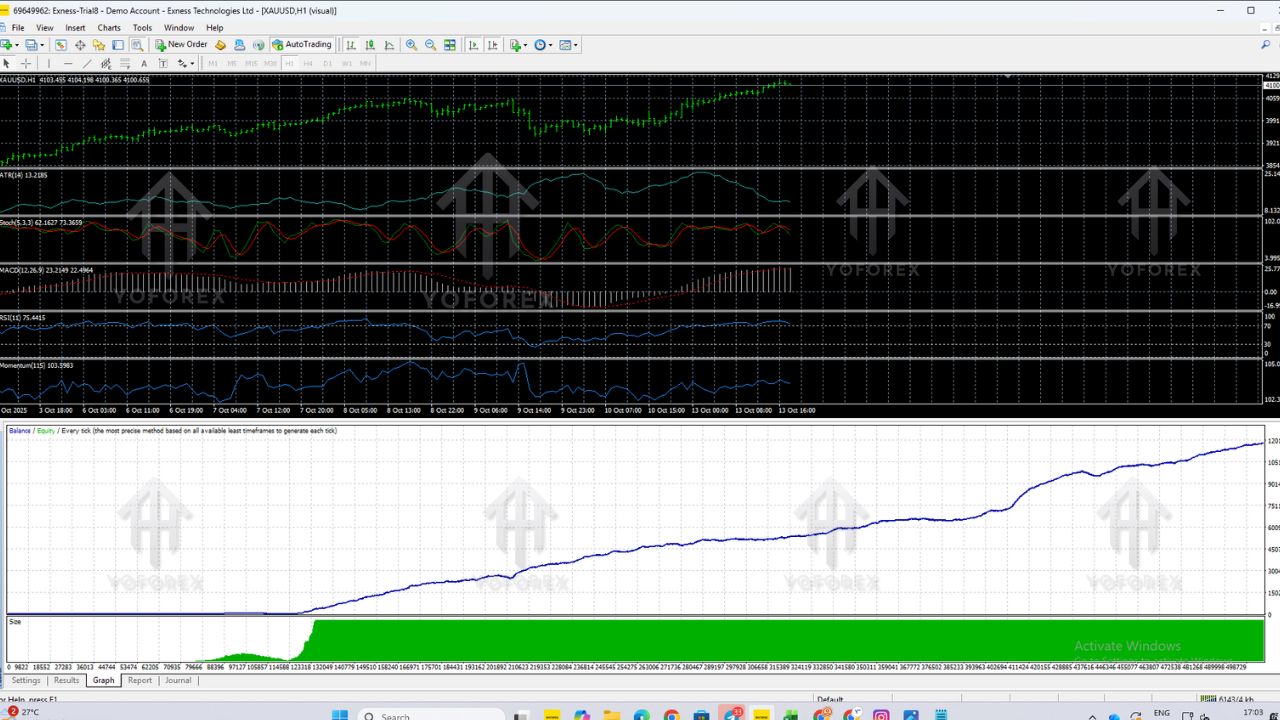This screenshot has height=720, width=1280.
Task: Pick the Text annotation tool
Action: (144, 63)
